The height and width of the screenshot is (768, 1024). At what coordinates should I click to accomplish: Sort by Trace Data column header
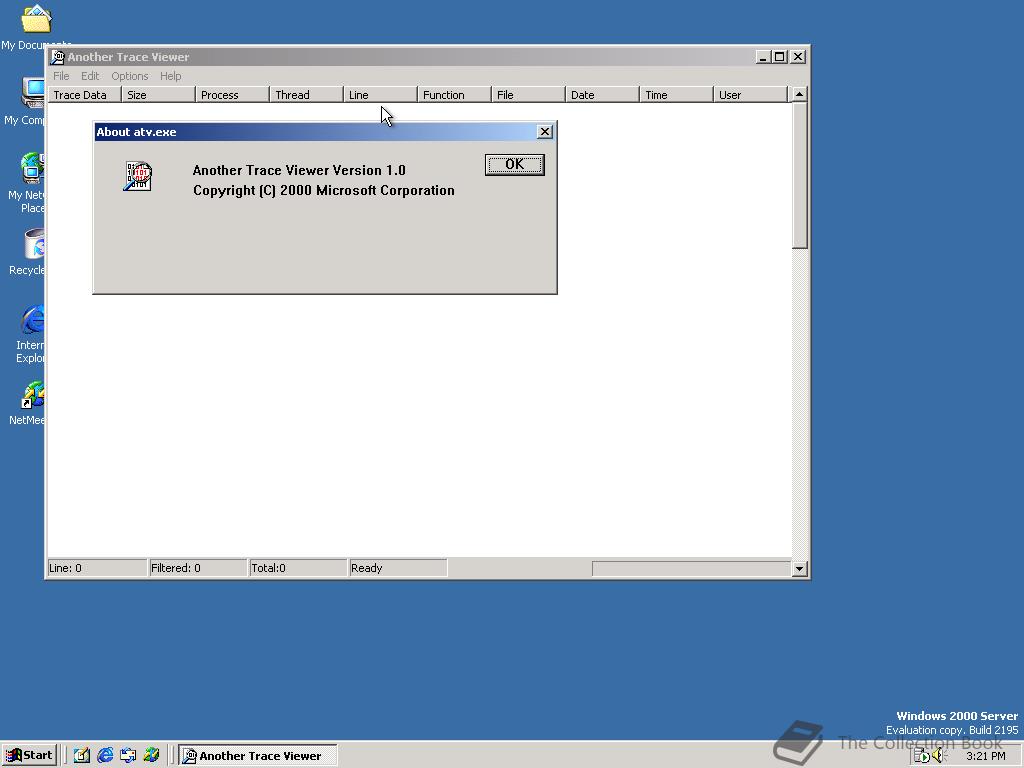coord(85,95)
